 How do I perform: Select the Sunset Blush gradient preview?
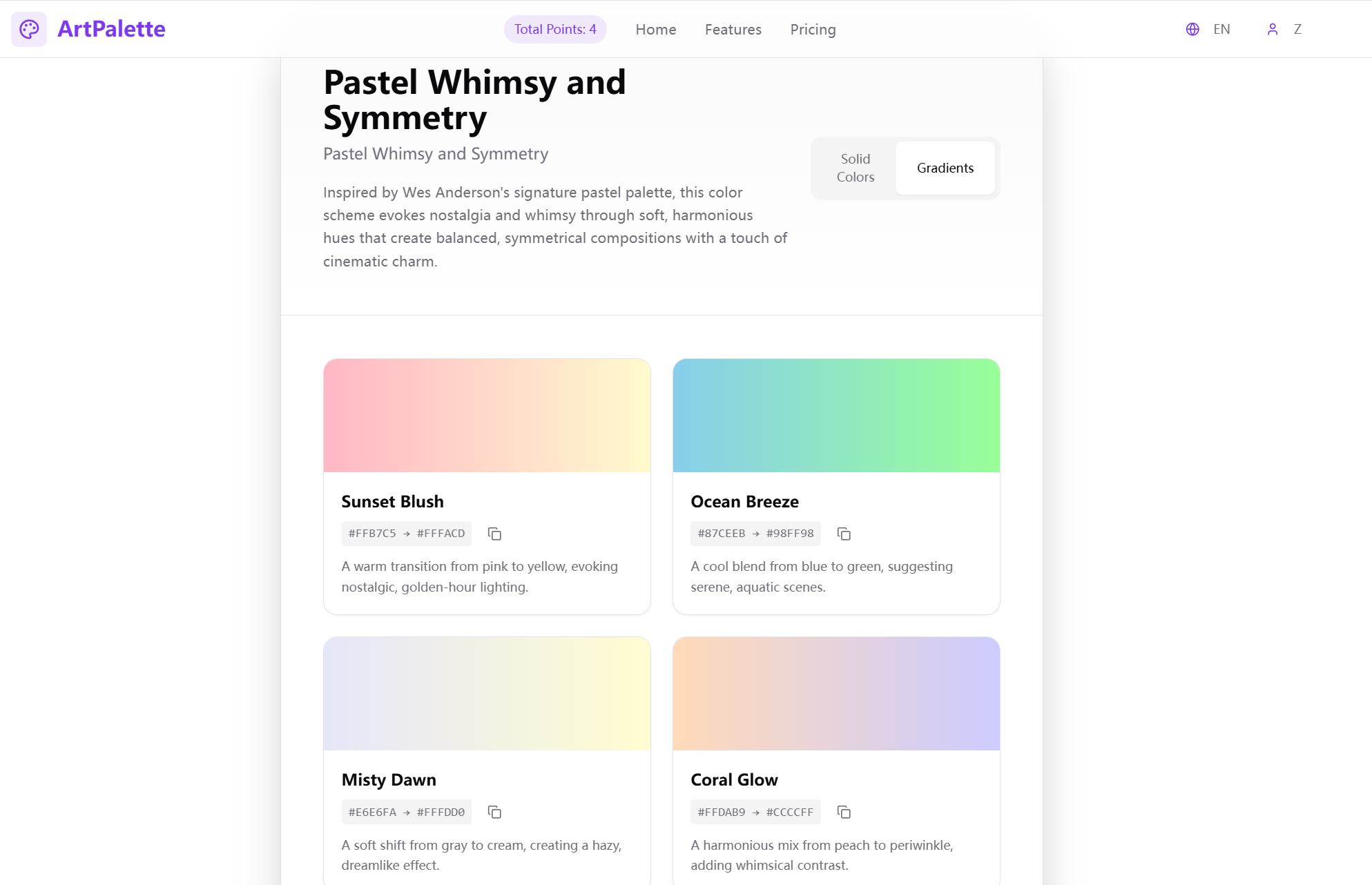pos(487,415)
